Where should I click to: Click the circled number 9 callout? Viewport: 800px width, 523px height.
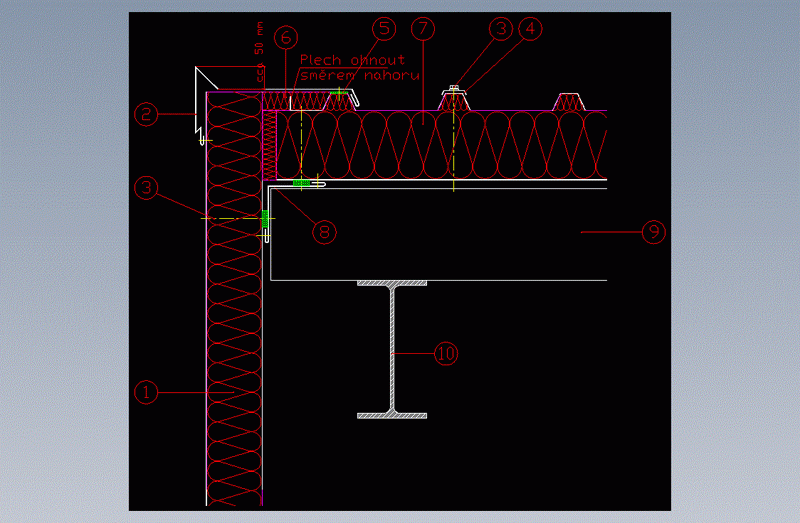click(653, 231)
